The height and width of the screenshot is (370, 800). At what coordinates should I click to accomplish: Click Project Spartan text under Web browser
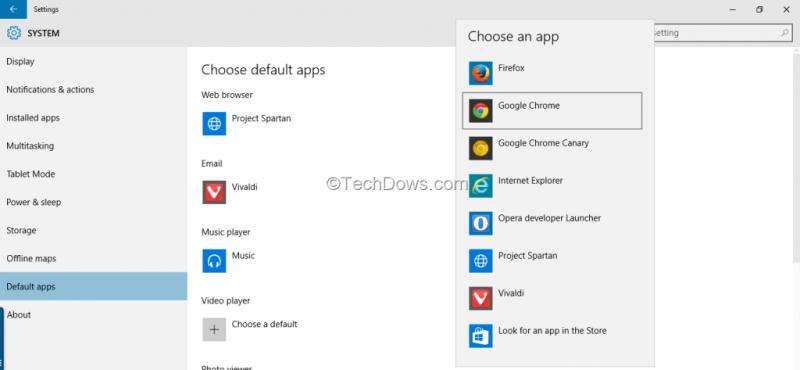pyautogui.click(x=261, y=118)
